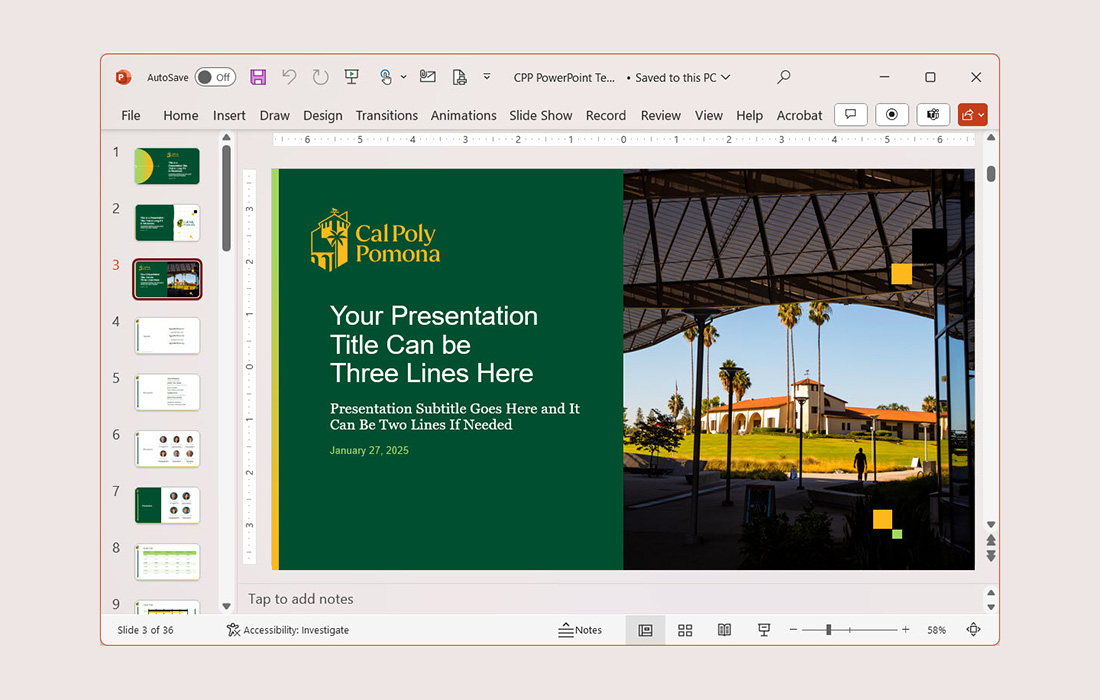
Task: Start Slide Show from status bar icon
Action: pos(763,630)
